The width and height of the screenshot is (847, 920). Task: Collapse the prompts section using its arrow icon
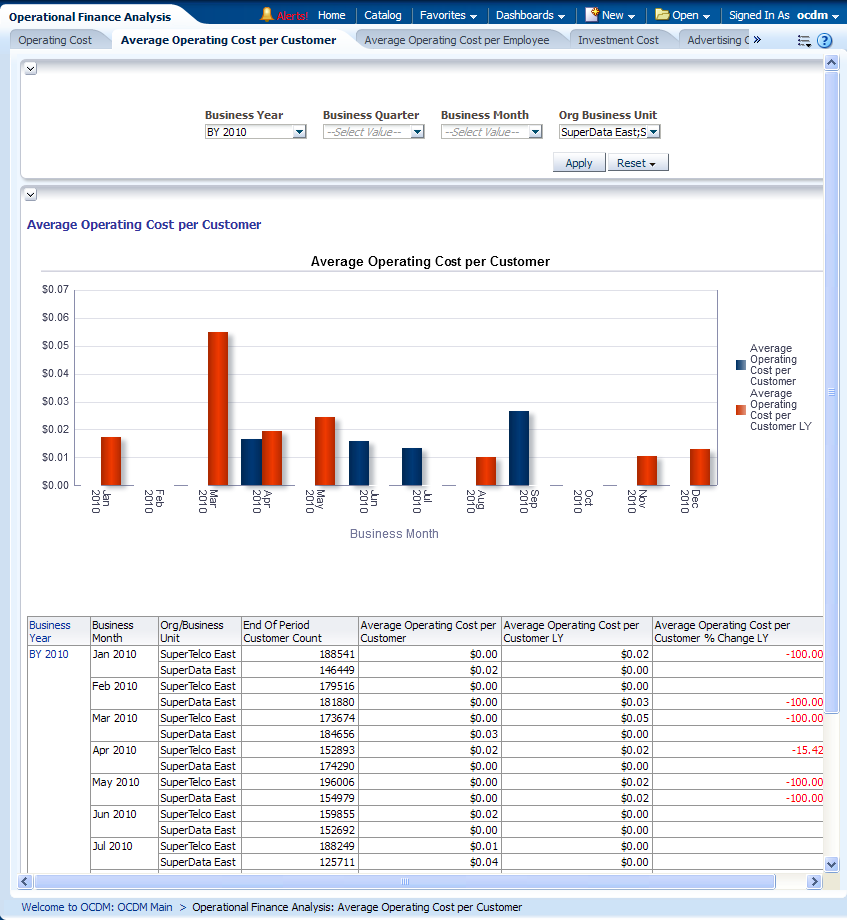30,68
